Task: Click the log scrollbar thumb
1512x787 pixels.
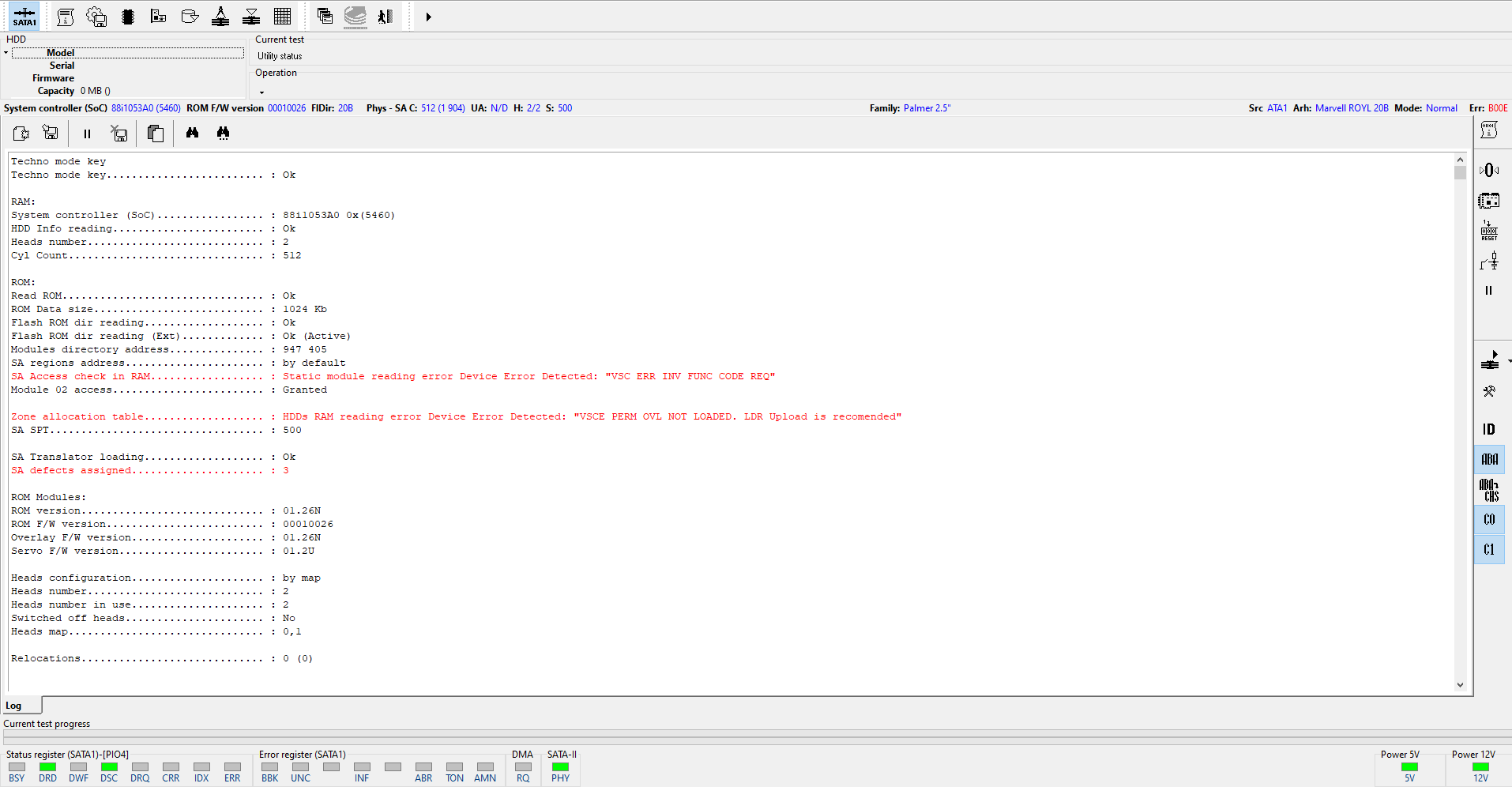Action: point(1460,172)
